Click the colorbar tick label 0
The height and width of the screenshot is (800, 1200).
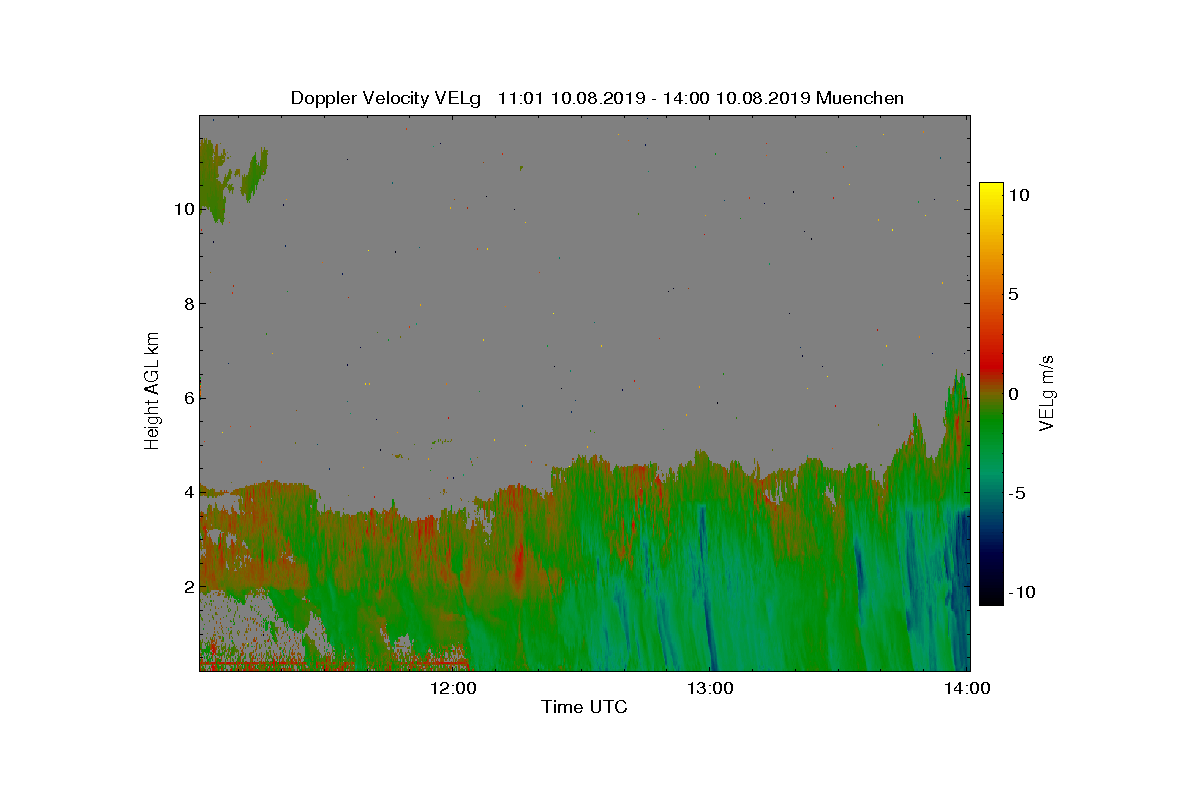(x=1013, y=393)
